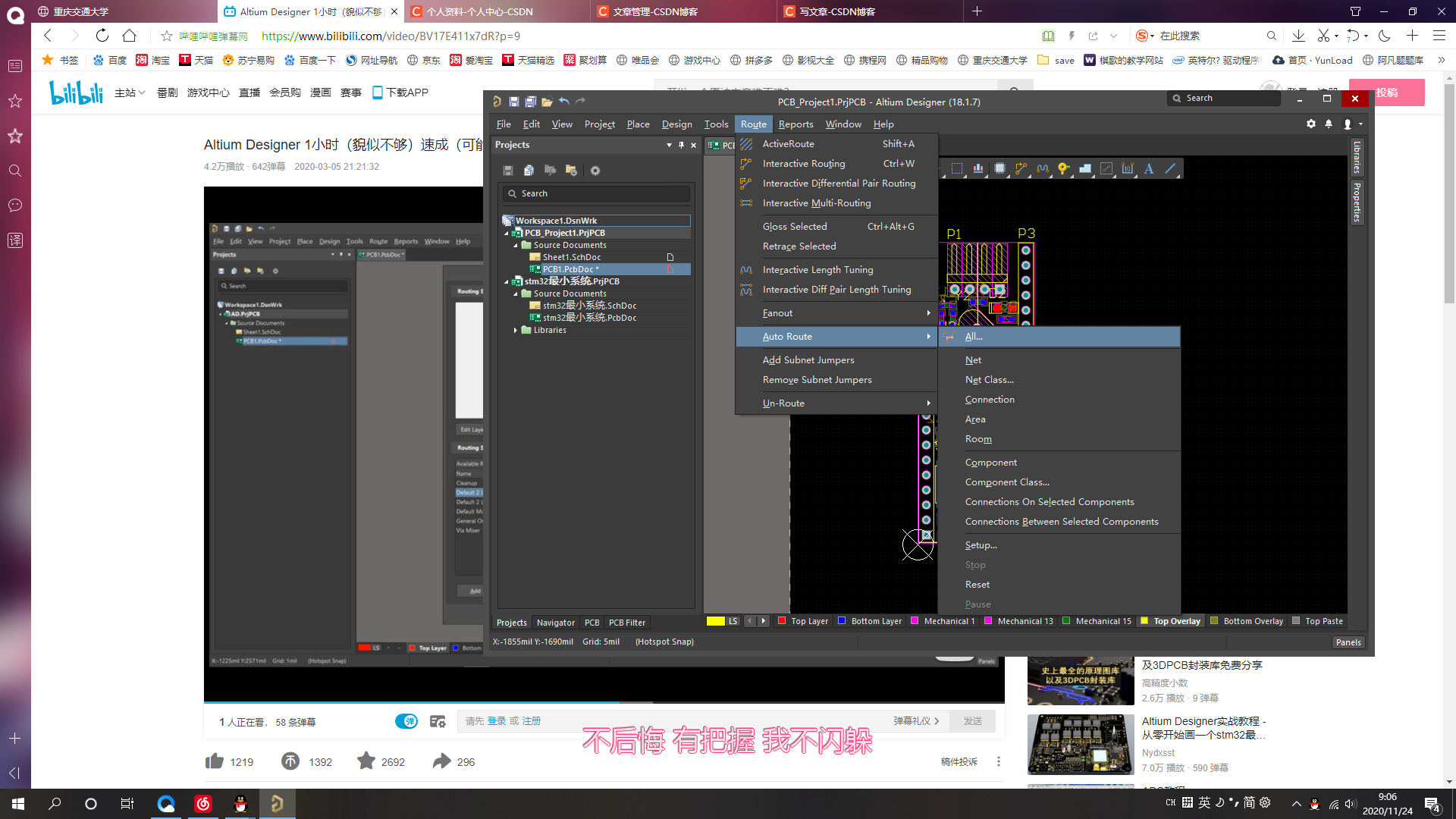Choose Connections On Selected Components

[1059, 502]
